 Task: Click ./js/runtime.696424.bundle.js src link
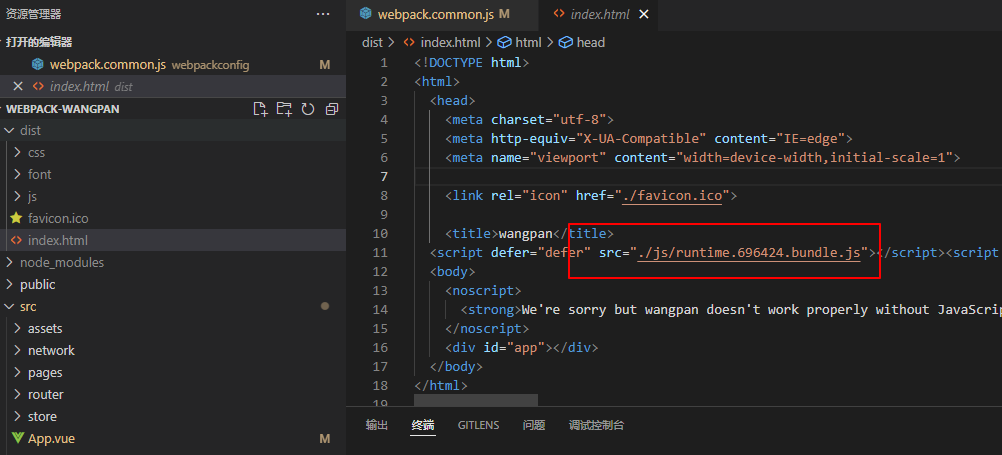click(x=749, y=253)
